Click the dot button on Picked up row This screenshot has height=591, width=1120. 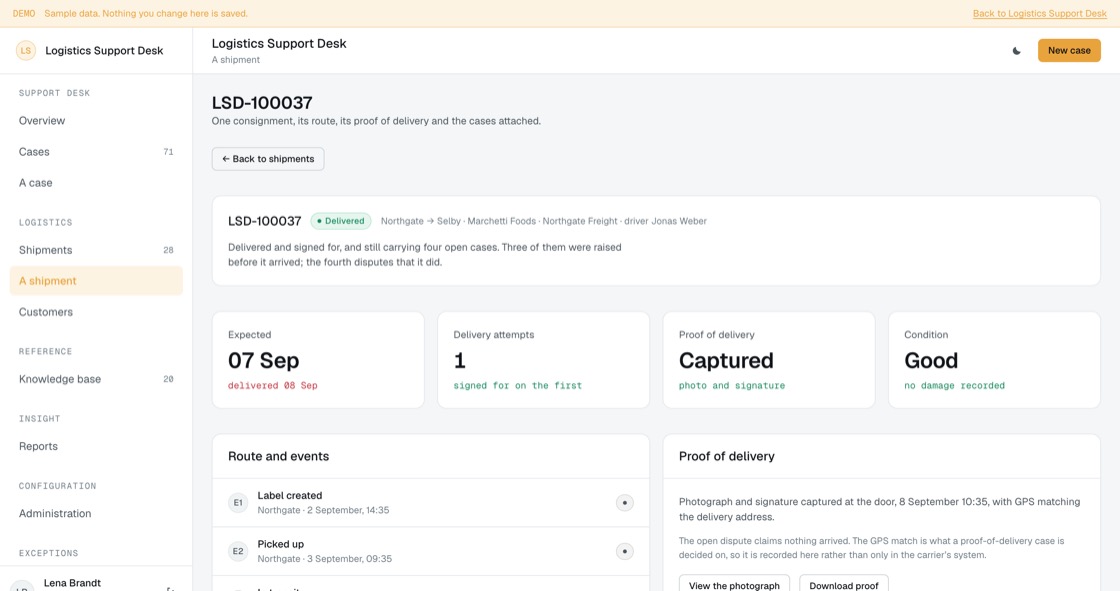tap(624, 551)
